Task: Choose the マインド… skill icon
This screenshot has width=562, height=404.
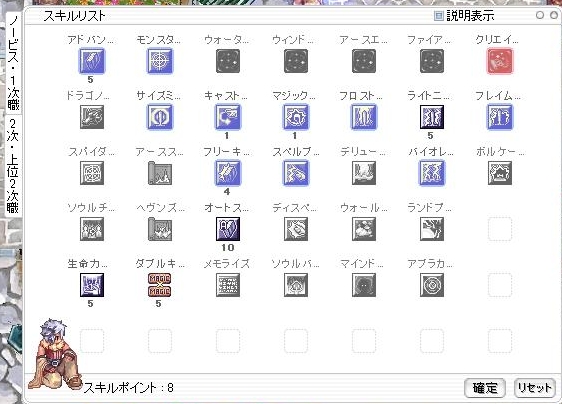Action: [364, 285]
